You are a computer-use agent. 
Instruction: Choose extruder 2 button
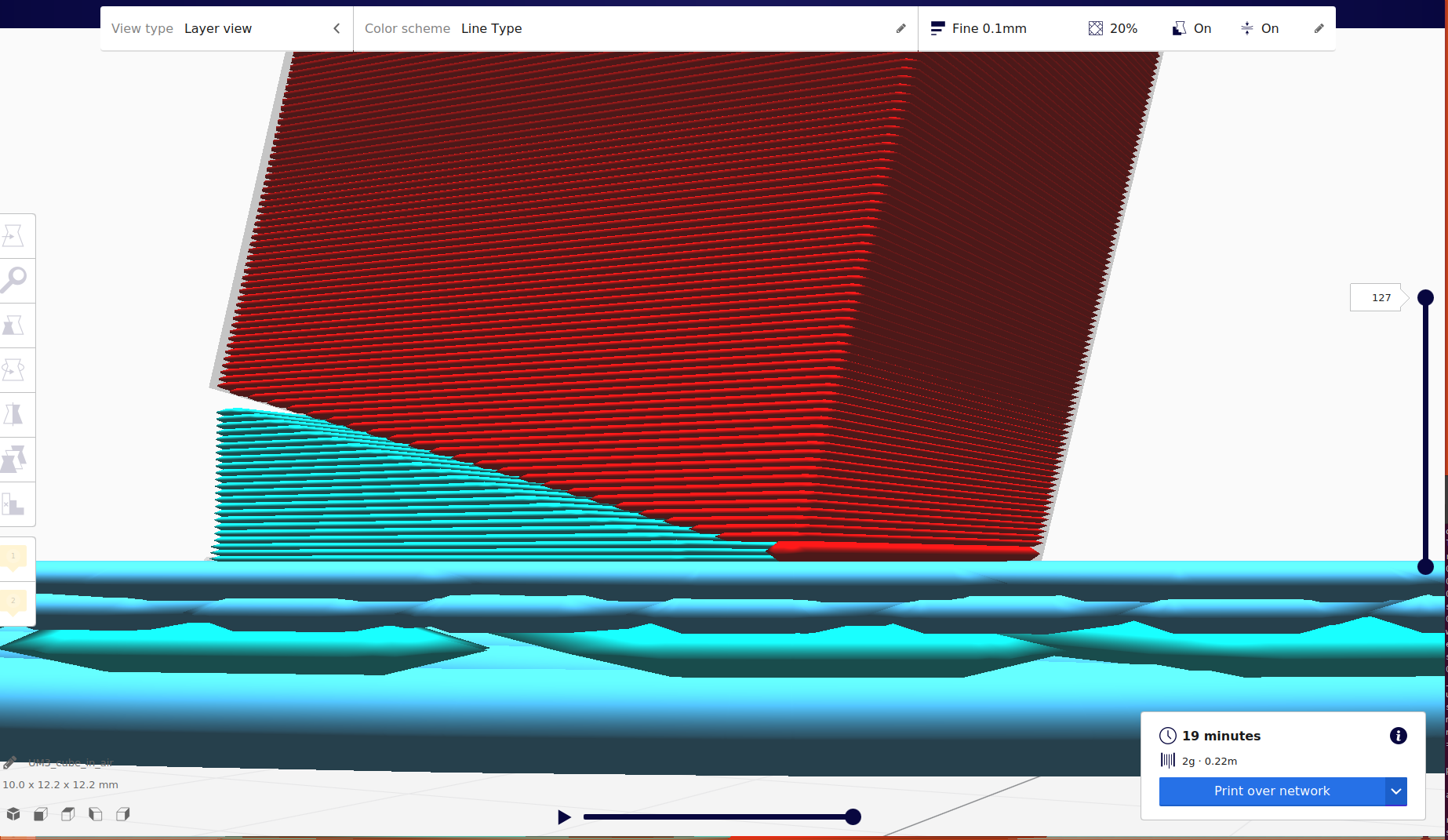pyautogui.click(x=13, y=602)
